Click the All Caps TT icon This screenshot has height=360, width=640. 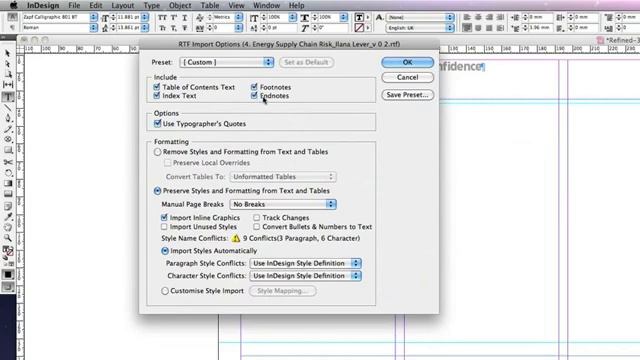[x=162, y=18]
